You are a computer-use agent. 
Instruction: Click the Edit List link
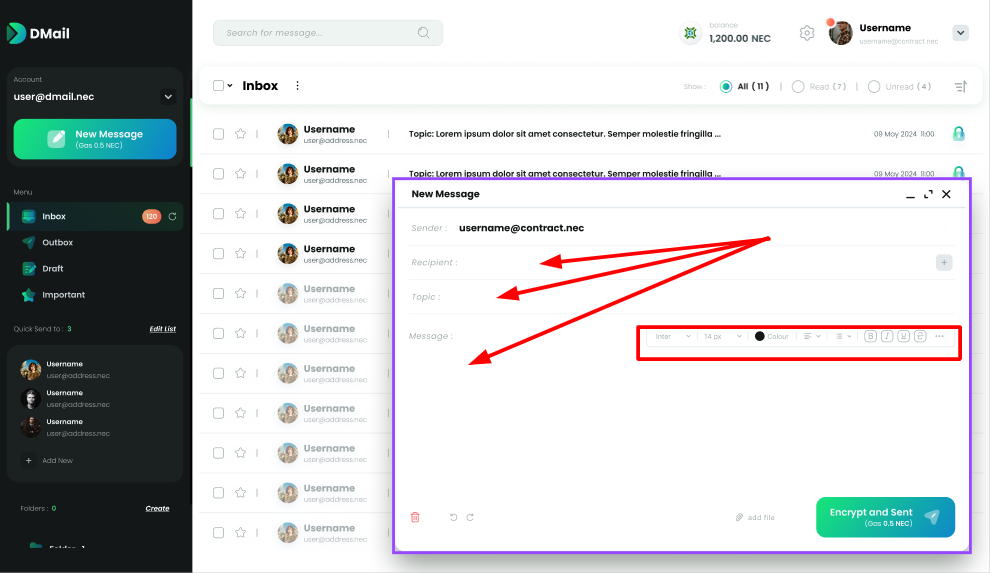point(162,328)
